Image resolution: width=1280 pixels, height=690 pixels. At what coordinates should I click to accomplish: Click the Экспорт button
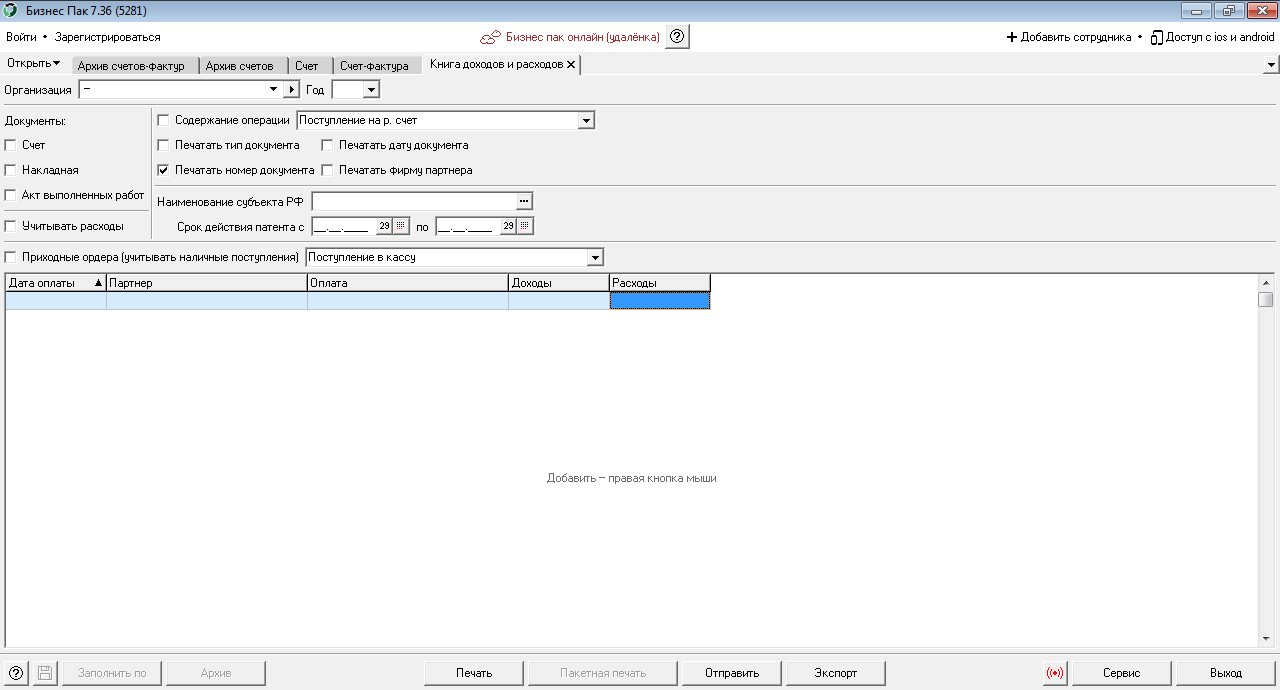[x=836, y=673]
